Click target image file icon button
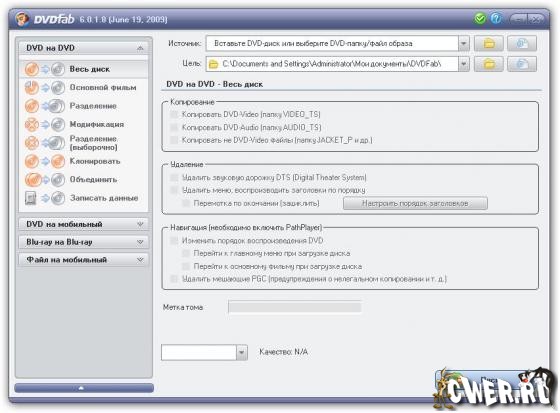 pyautogui.click(x=522, y=64)
